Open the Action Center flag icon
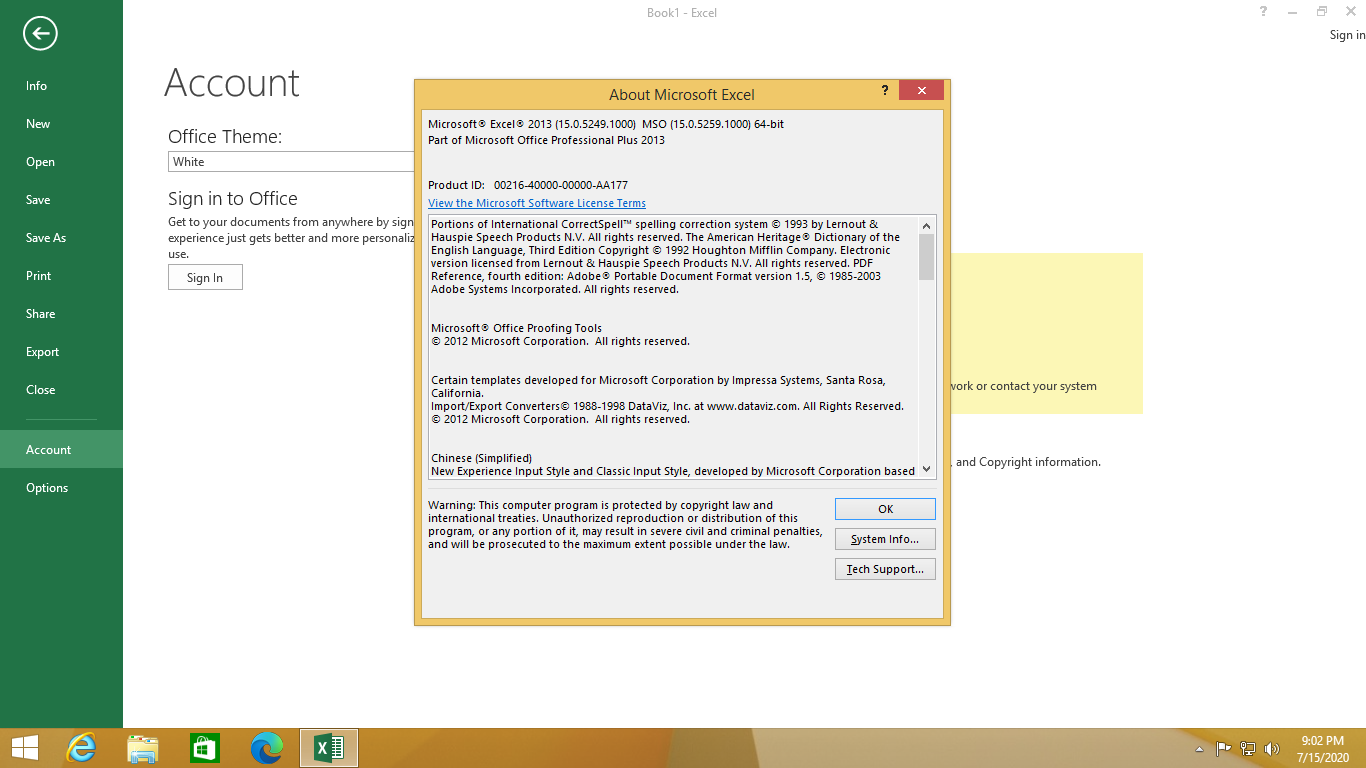This screenshot has height=768, width=1366. pos(1223,748)
